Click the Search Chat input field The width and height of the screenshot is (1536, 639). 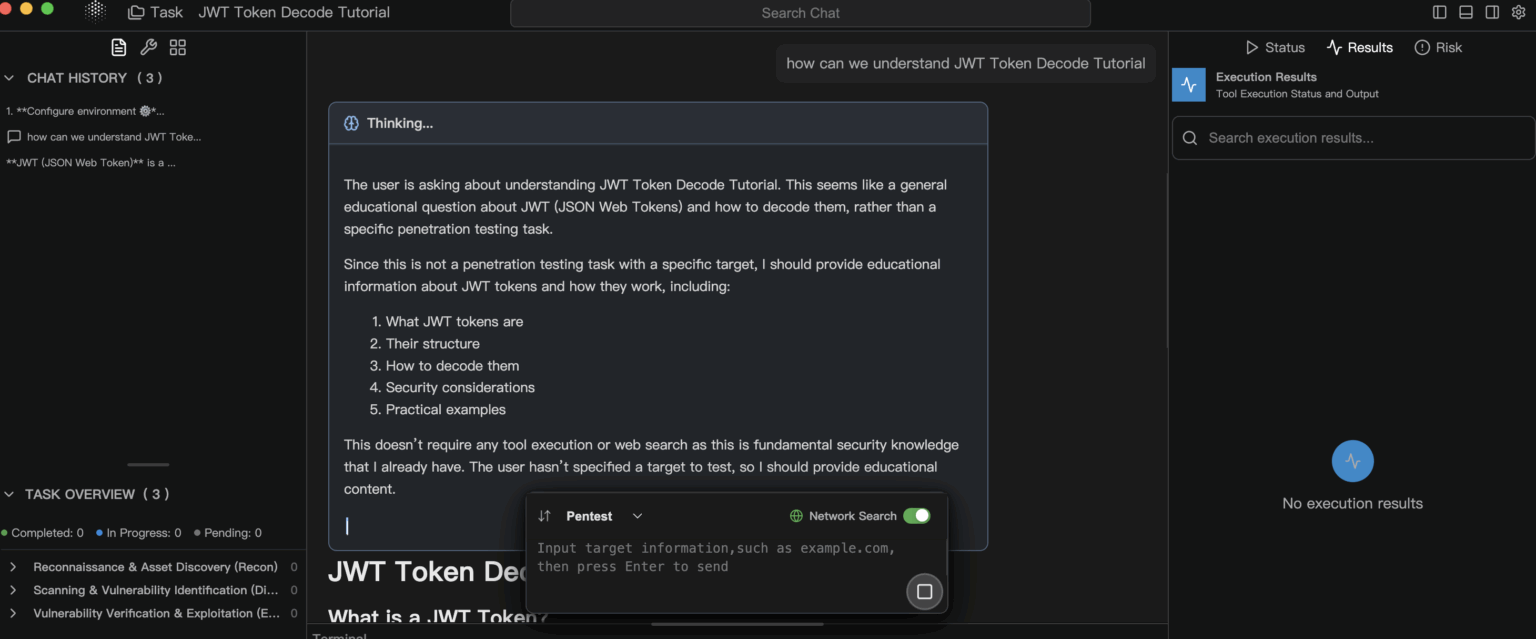(x=800, y=13)
